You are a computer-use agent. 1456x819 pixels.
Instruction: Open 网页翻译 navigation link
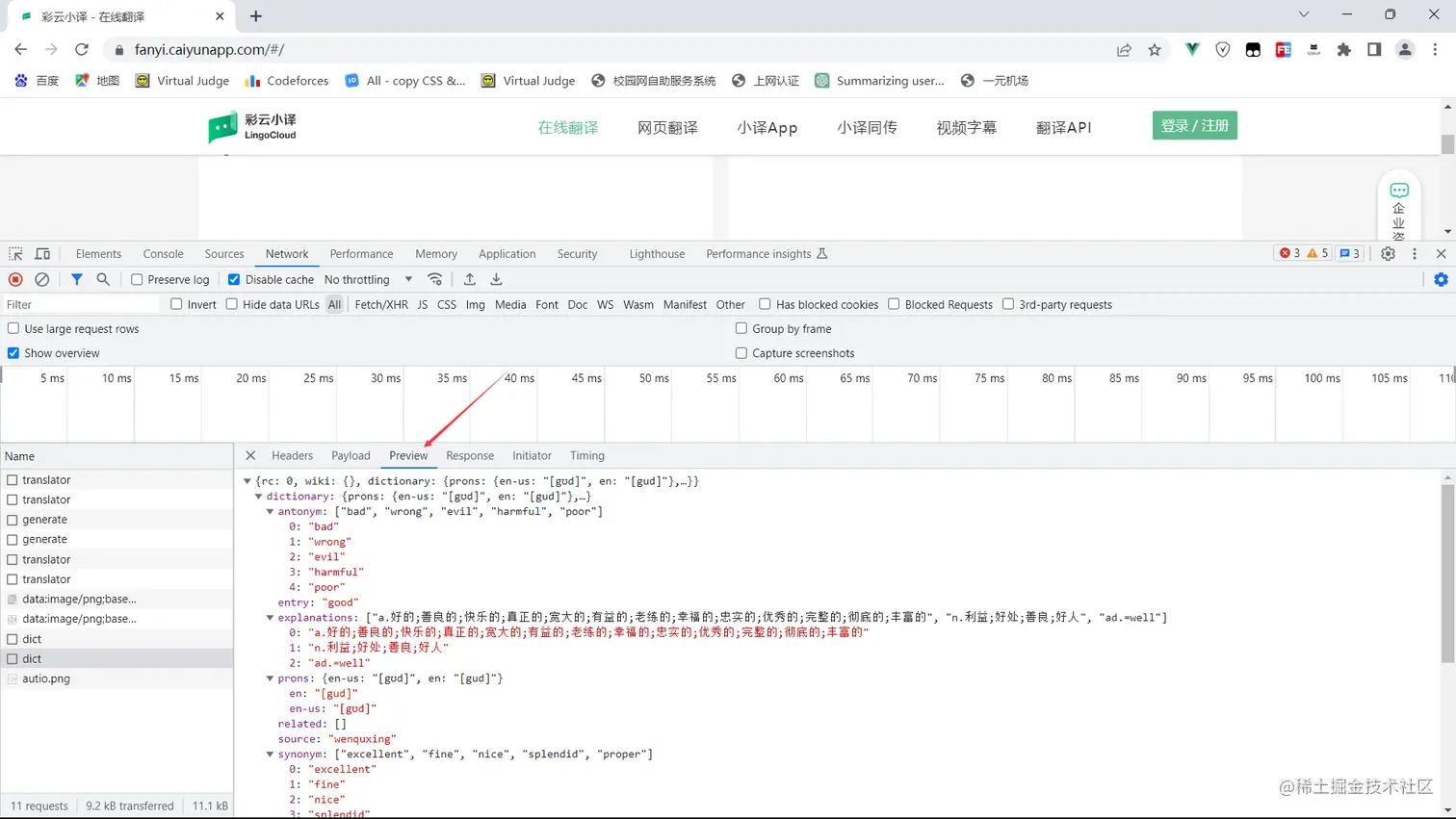pos(667,127)
